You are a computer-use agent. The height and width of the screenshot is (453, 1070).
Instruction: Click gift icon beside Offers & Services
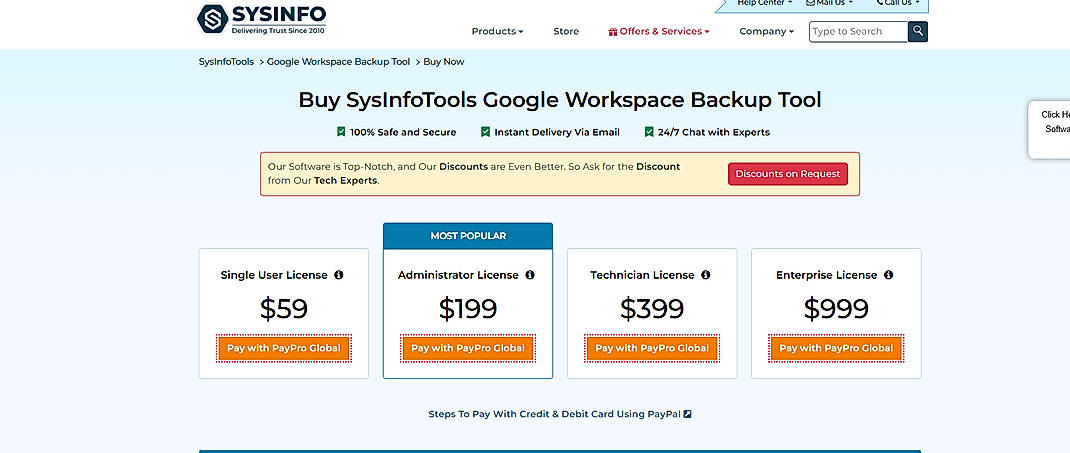coord(613,31)
